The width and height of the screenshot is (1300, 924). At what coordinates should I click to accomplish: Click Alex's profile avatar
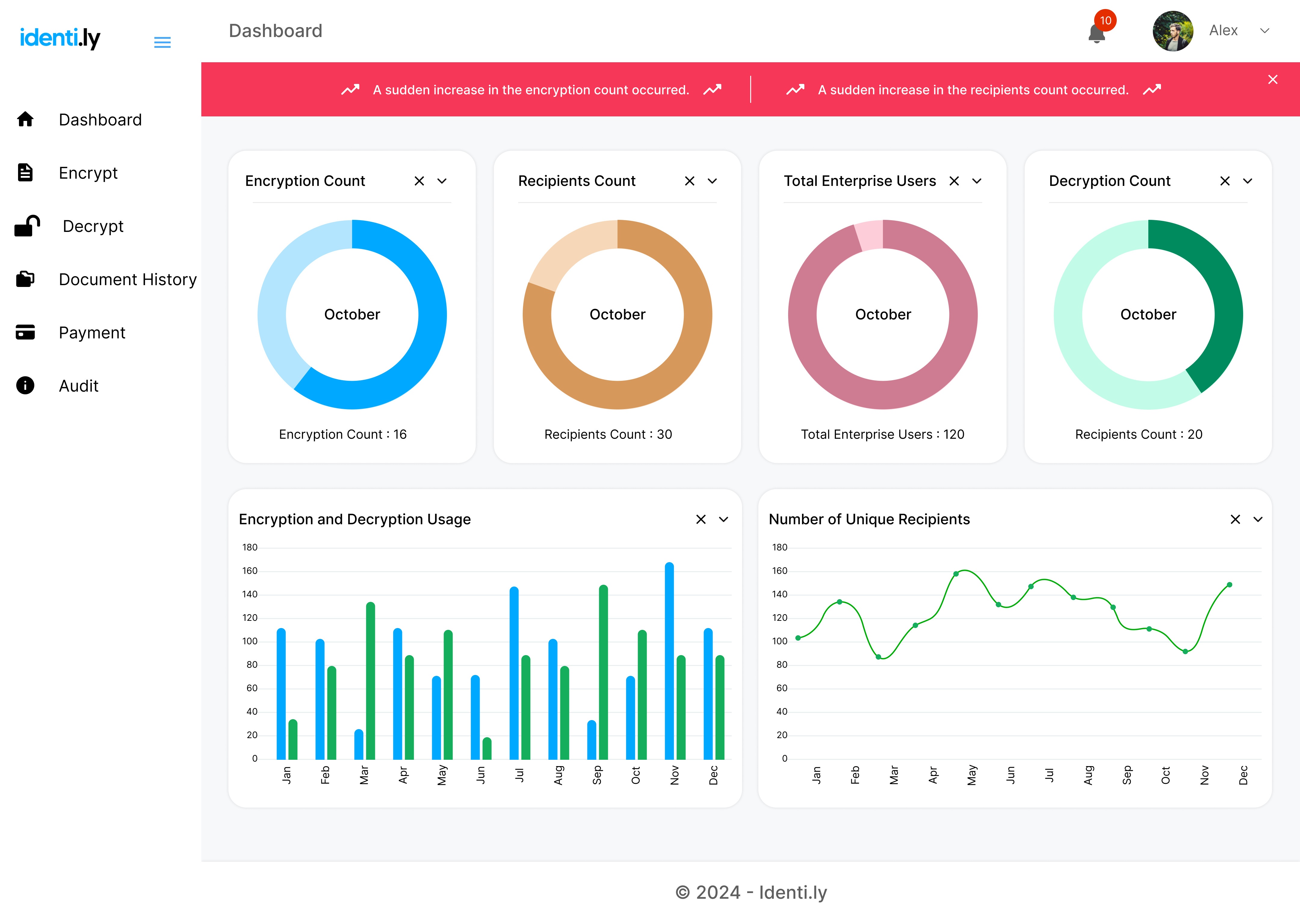tap(1172, 31)
